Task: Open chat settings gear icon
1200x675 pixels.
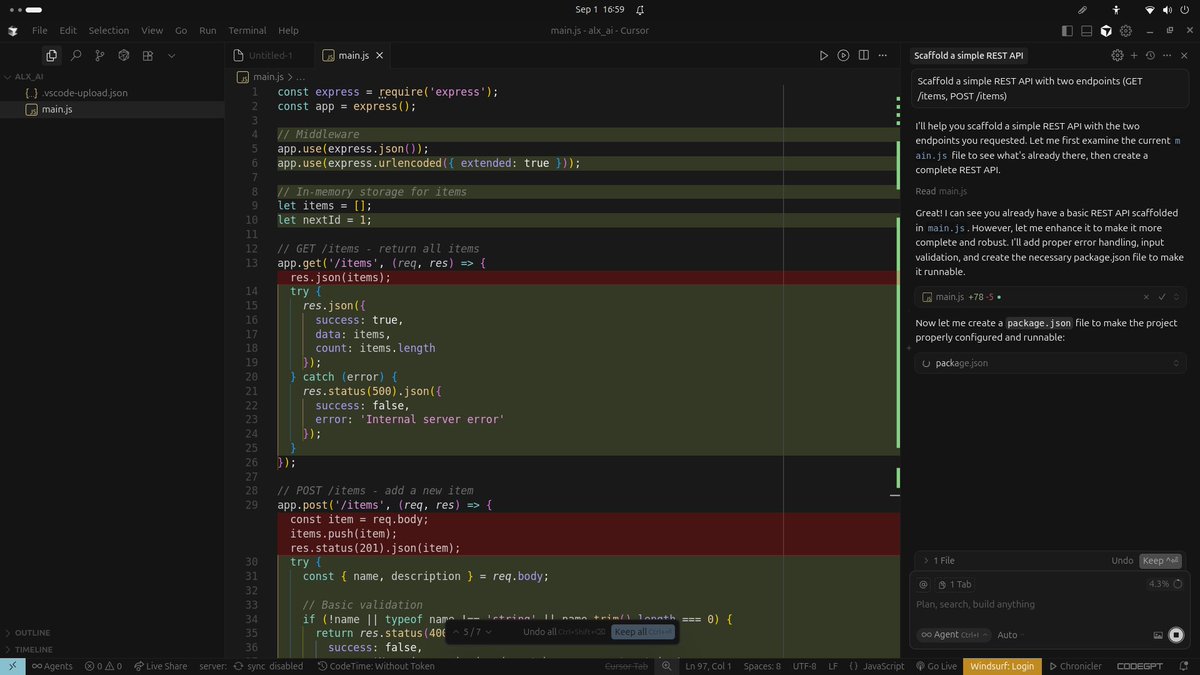Action: point(1118,56)
